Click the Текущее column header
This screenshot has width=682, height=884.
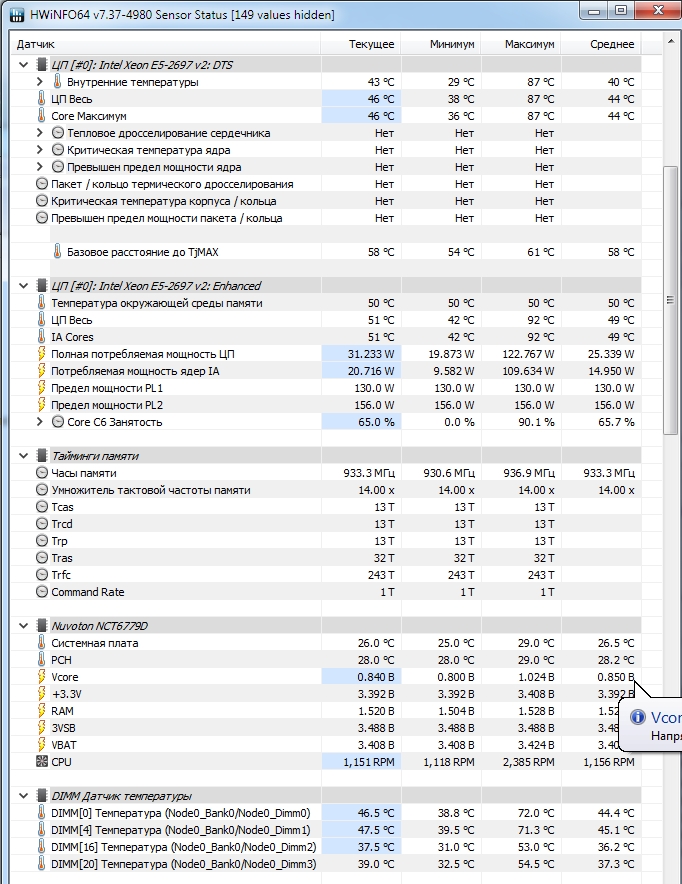pyautogui.click(x=361, y=44)
